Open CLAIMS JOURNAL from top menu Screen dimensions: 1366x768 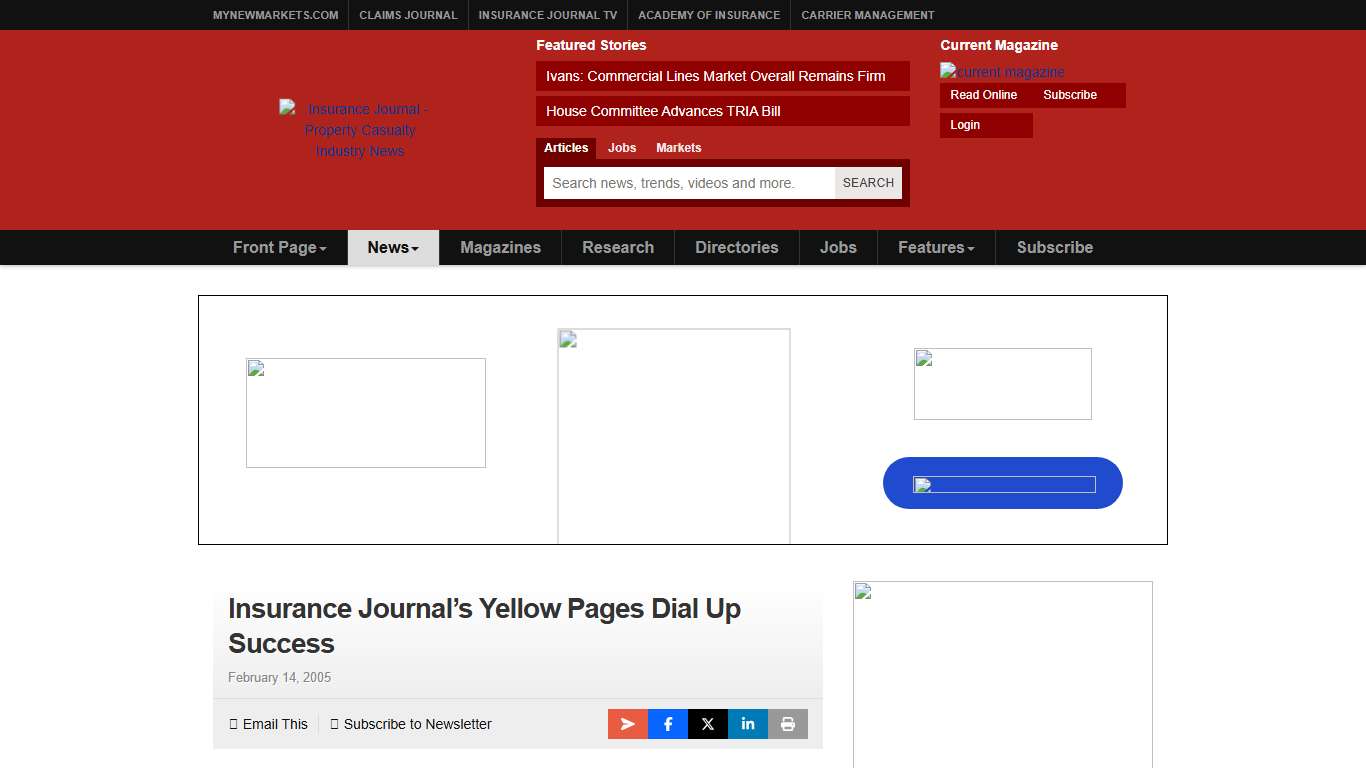coord(408,15)
